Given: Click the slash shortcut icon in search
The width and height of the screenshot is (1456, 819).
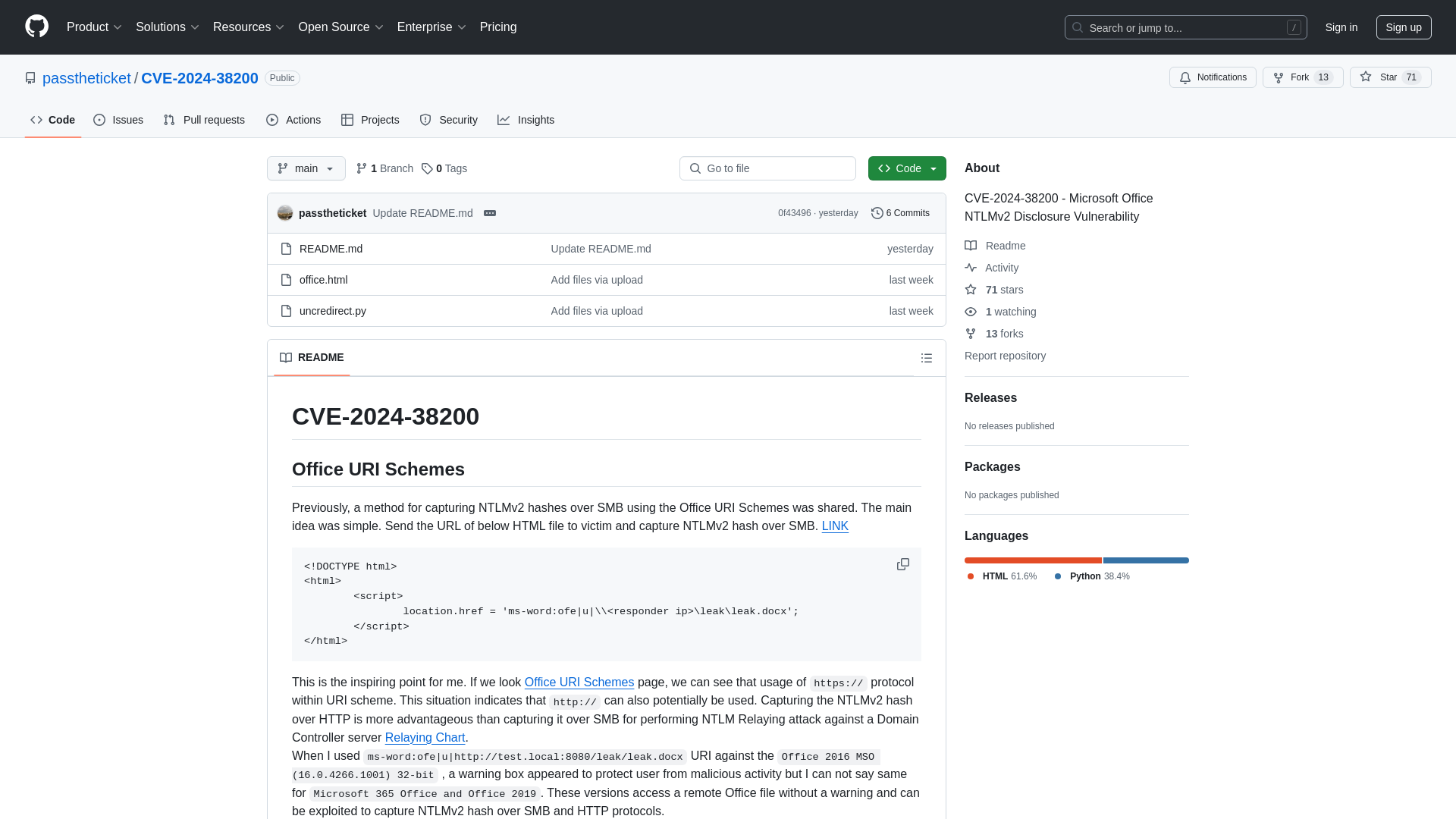Looking at the screenshot, I should coord(1294,27).
